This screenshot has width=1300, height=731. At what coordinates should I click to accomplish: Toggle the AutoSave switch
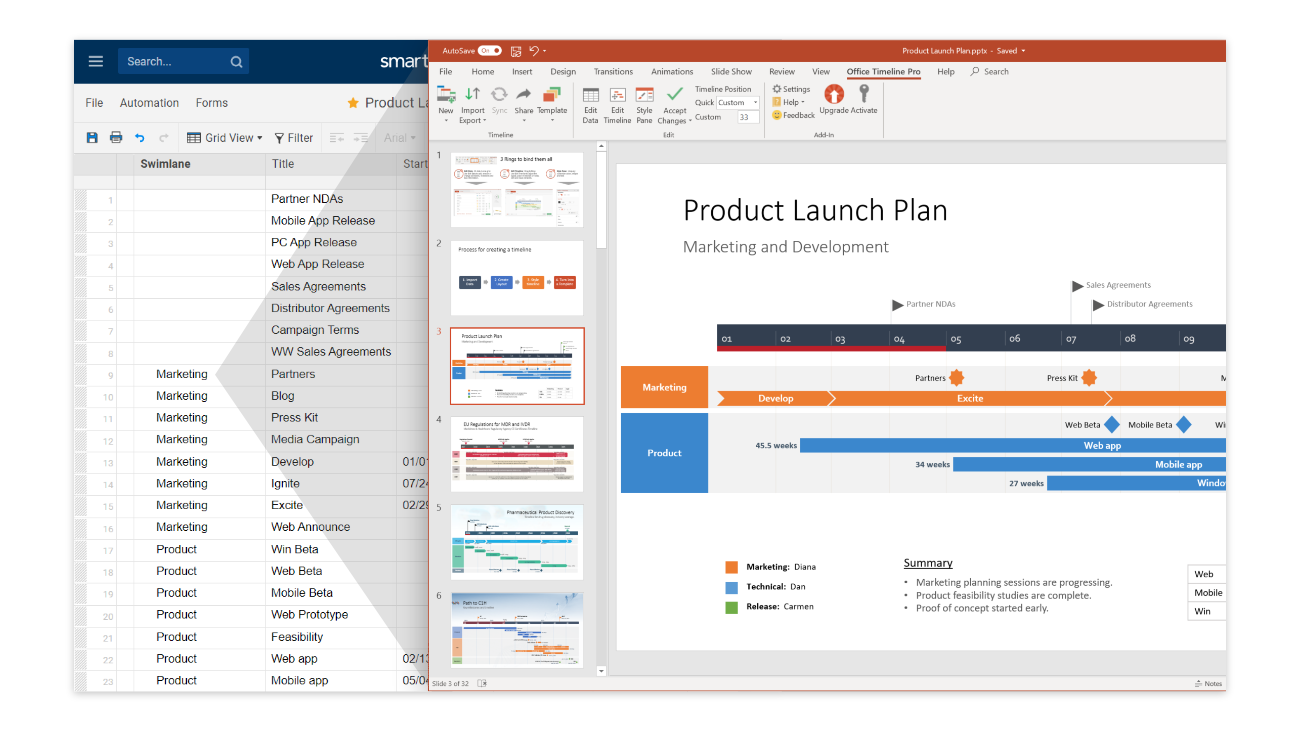coord(489,50)
